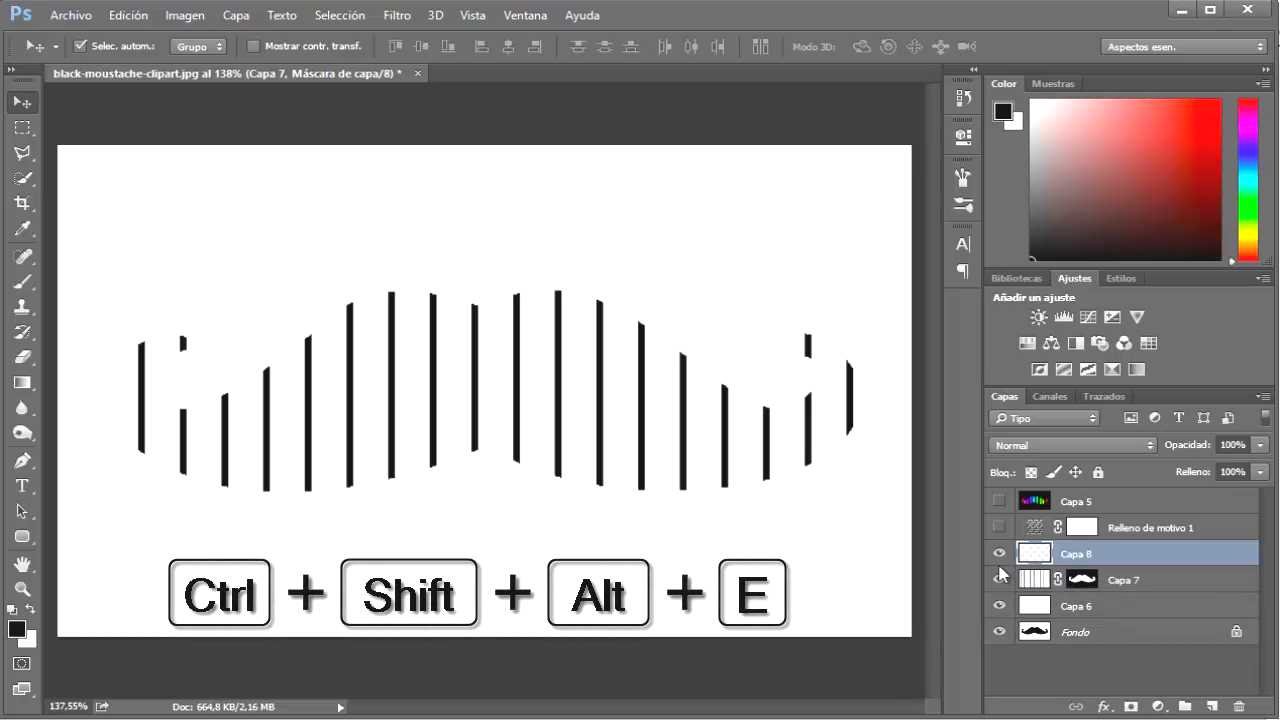Switch to the Canales tab
This screenshot has height=720, width=1280.
coord(1050,397)
